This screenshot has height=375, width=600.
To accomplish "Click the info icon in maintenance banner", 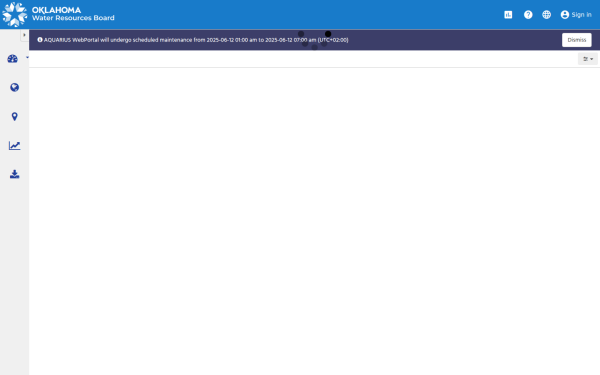I will coord(40,40).
